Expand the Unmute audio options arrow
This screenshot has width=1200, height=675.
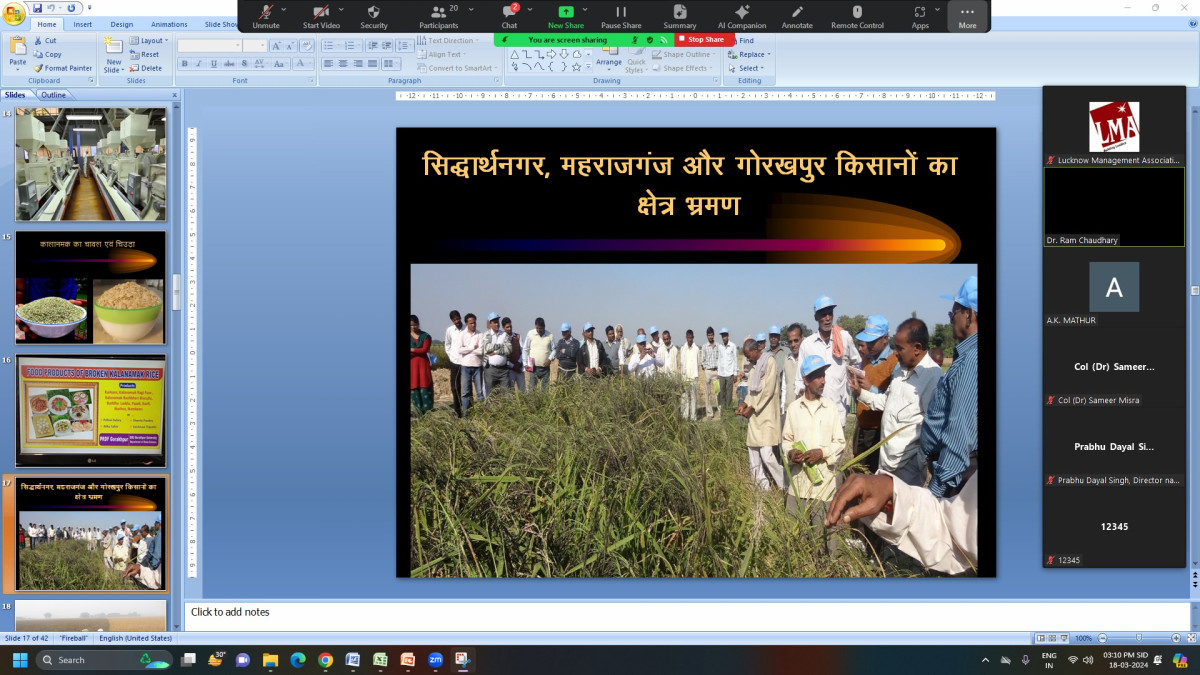284,9
